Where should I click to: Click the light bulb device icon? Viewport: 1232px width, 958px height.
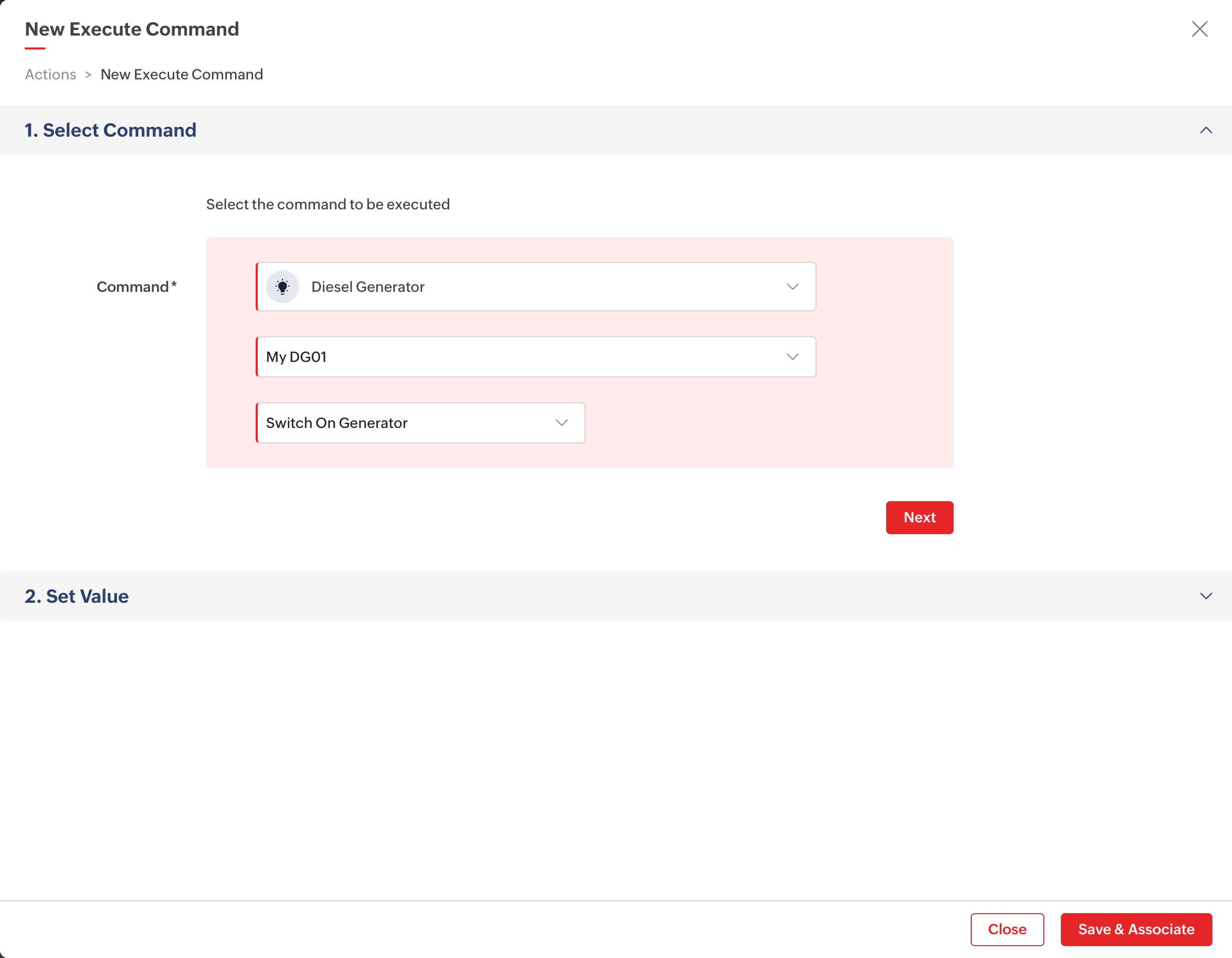click(282, 287)
